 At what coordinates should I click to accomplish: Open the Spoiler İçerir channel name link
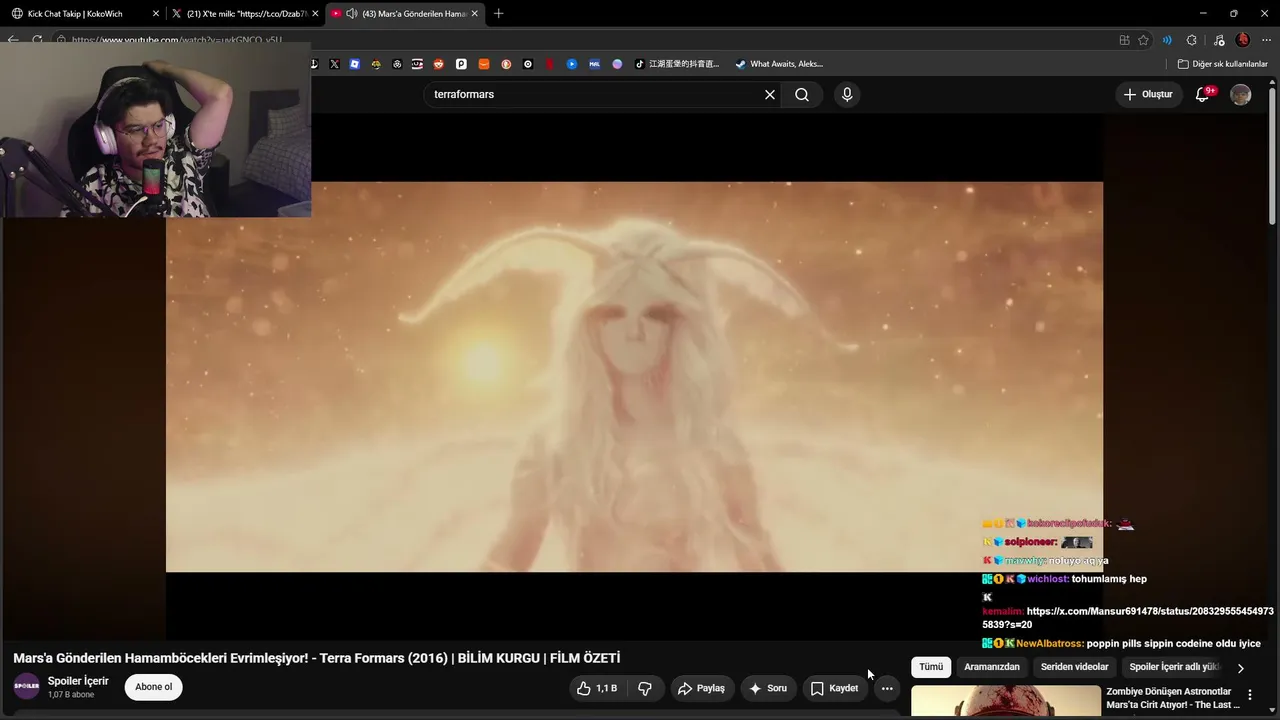78,681
